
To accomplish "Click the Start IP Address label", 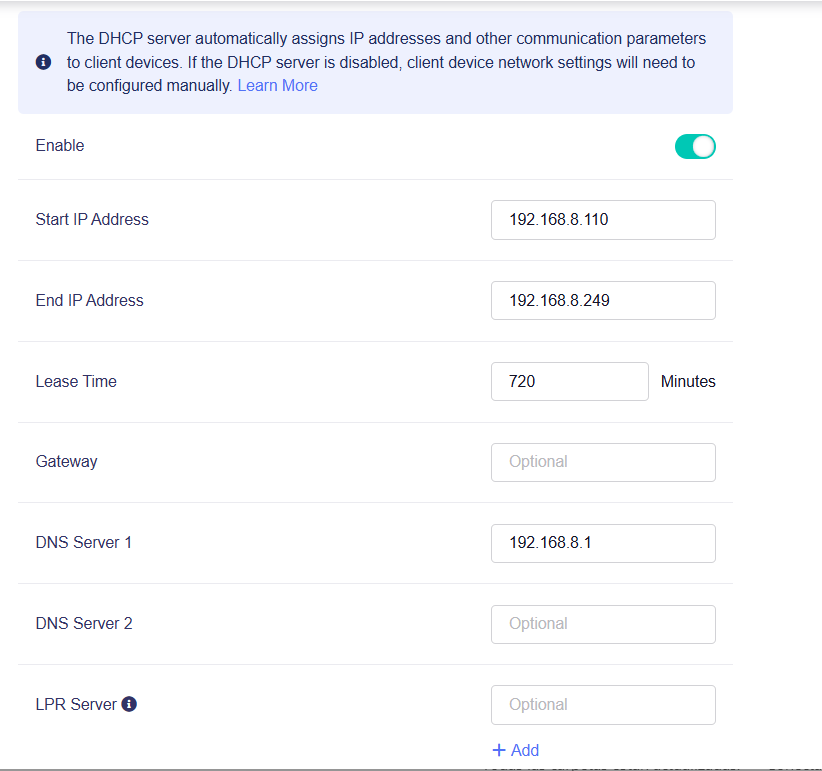I will (x=92, y=220).
